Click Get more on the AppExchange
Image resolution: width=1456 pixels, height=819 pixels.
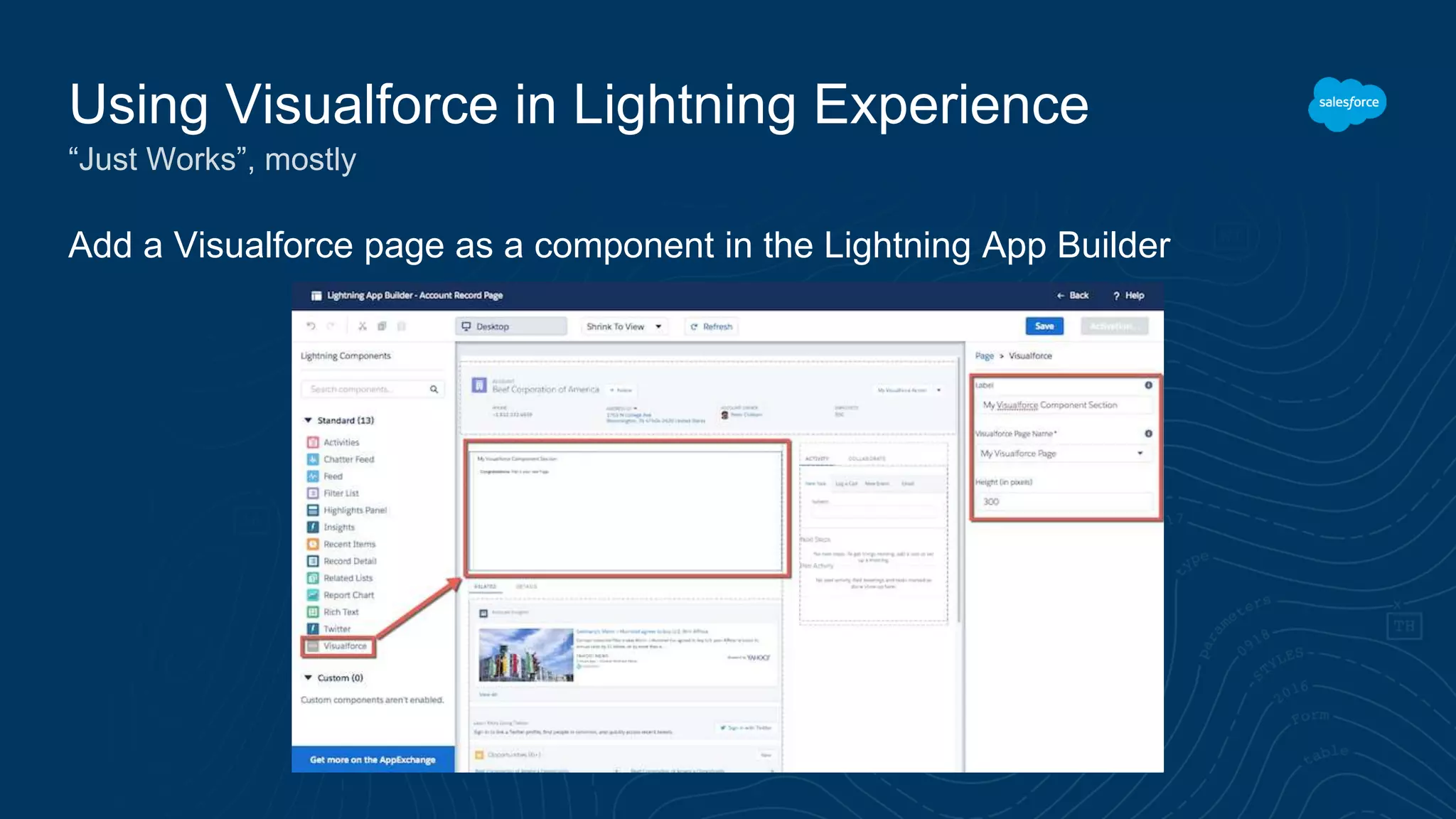[x=373, y=759]
